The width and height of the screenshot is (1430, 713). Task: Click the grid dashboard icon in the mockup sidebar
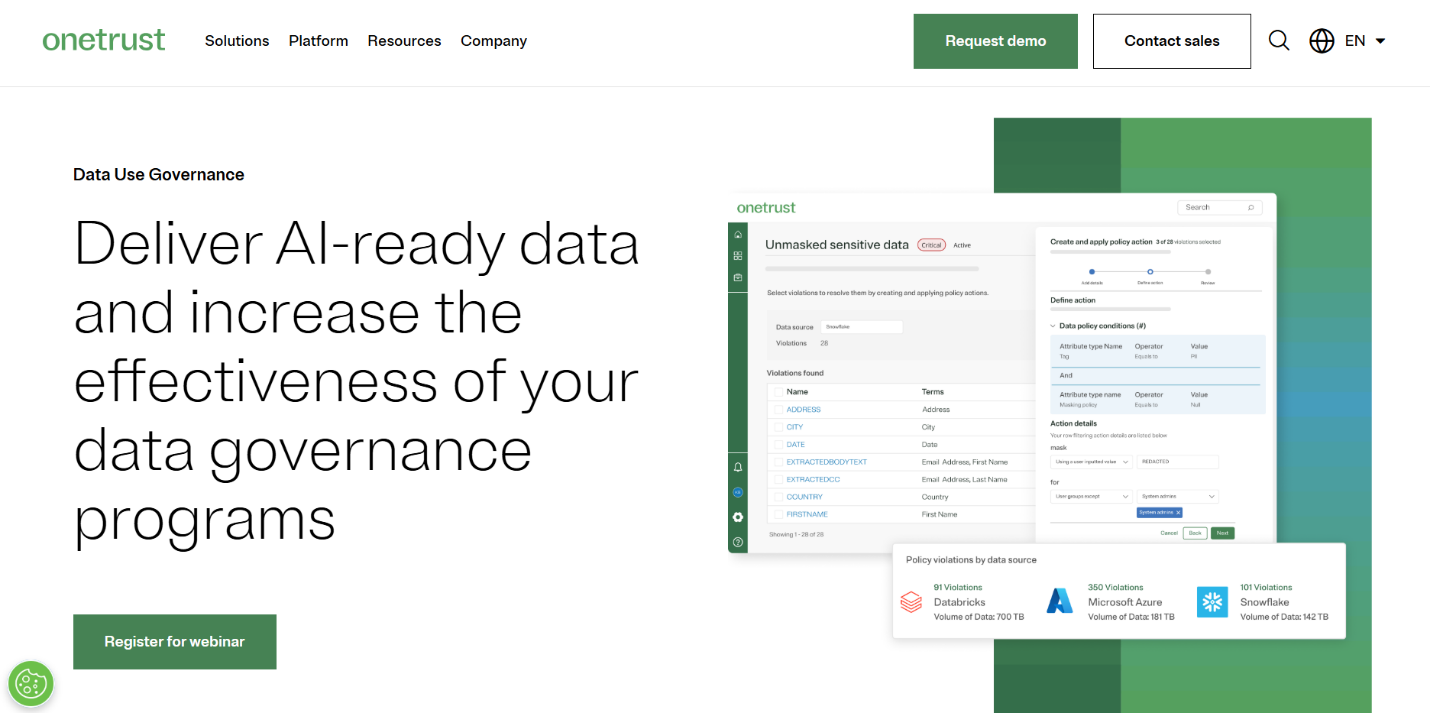point(738,256)
